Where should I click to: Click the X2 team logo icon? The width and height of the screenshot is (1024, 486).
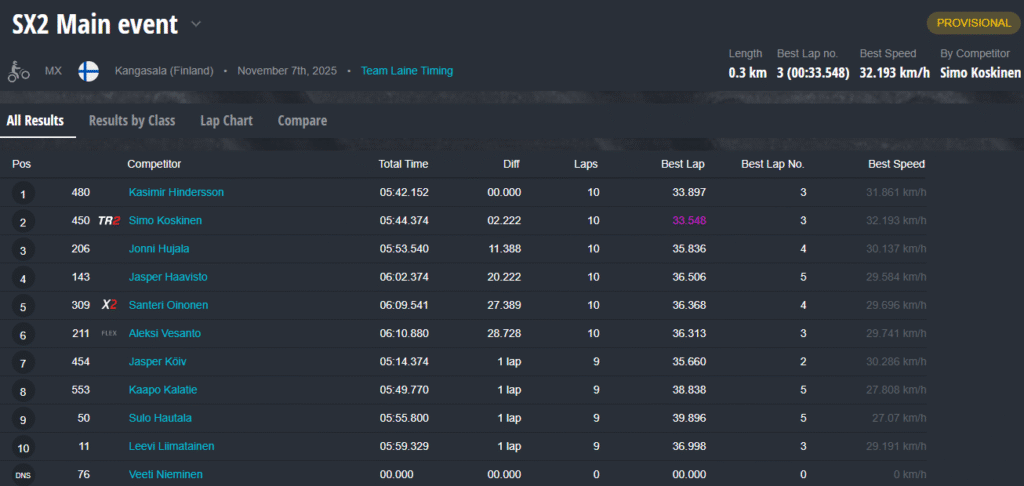pyautogui.click(x=109, y=304)
